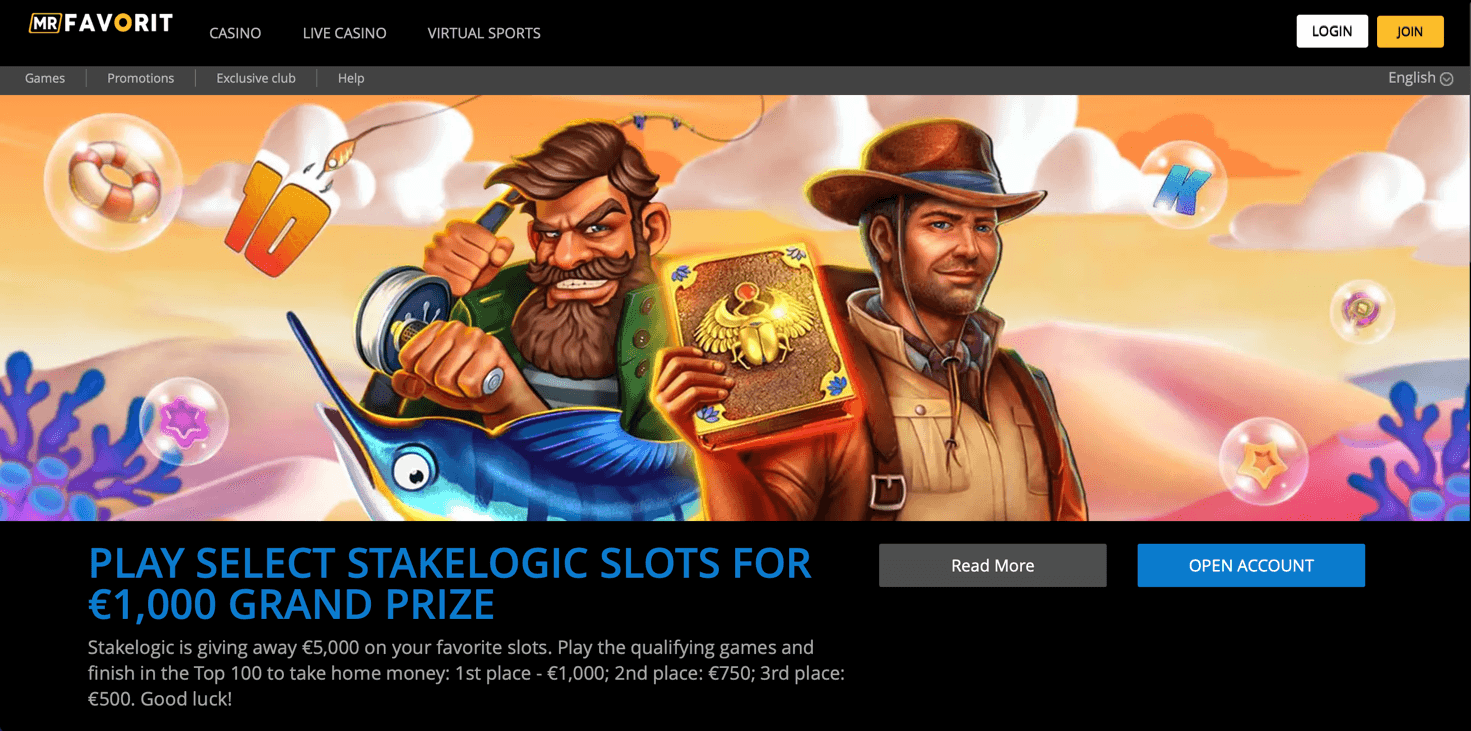Click the language chevron arrow icon

[1447, 79]
